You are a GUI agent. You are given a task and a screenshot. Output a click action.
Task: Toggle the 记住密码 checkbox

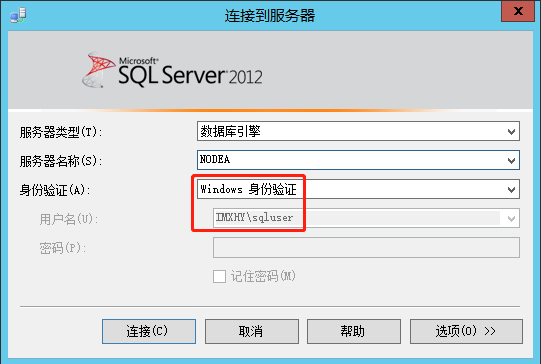[x=219, y=276]
